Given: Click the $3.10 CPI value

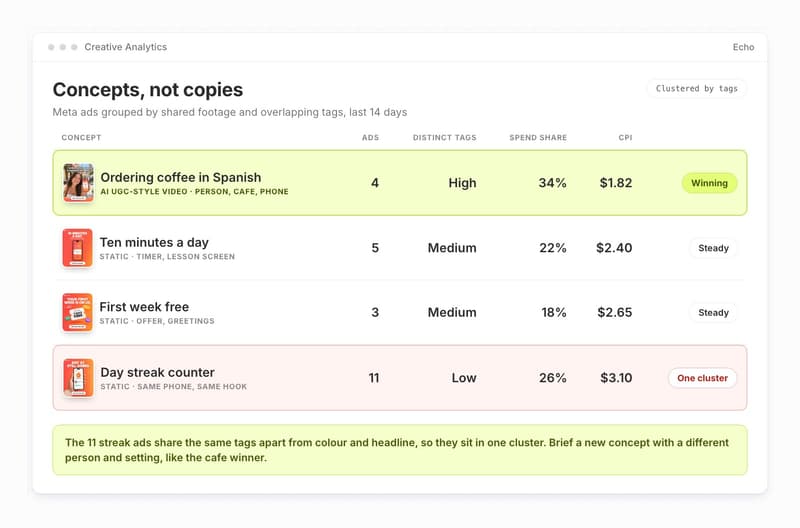Looking at the screenshot, I should [x=616, y=378].
